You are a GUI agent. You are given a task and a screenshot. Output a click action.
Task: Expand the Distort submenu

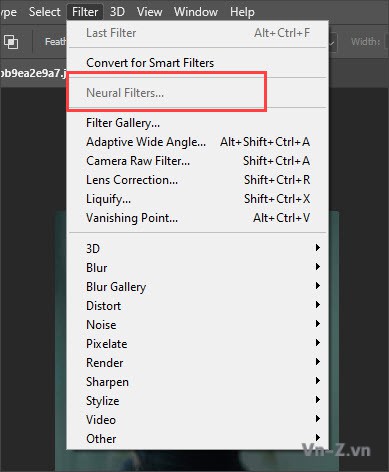point(198,306)
